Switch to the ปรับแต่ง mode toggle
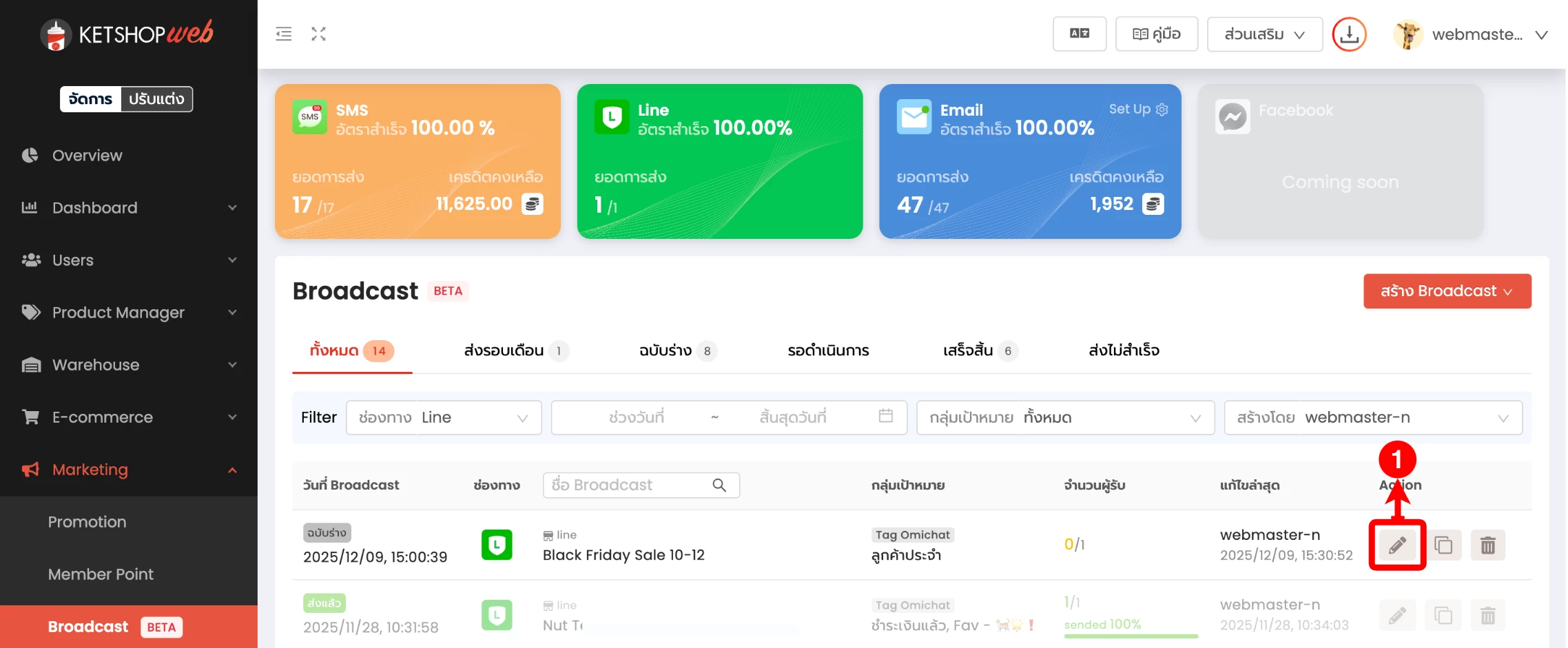This screenshot has height=648, width=1568. tap(156, 99)
